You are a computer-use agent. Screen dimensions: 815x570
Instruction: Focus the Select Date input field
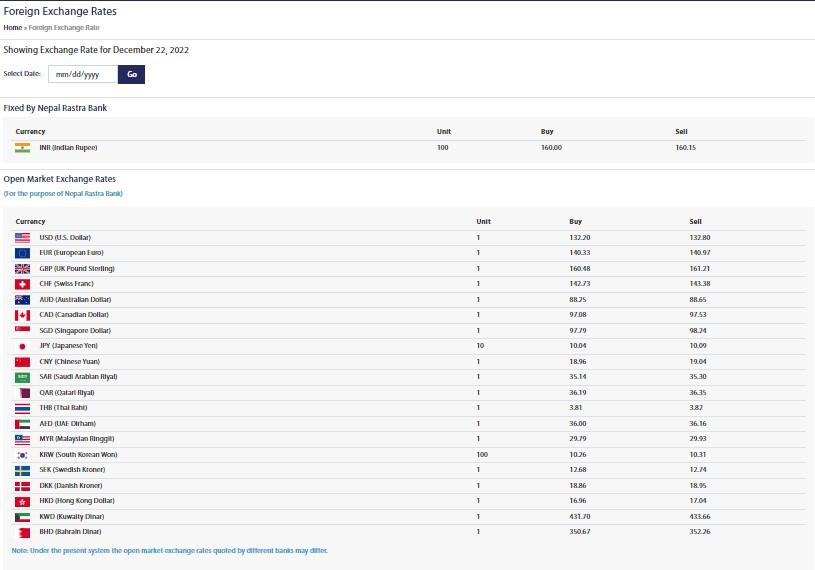(83, 74)
